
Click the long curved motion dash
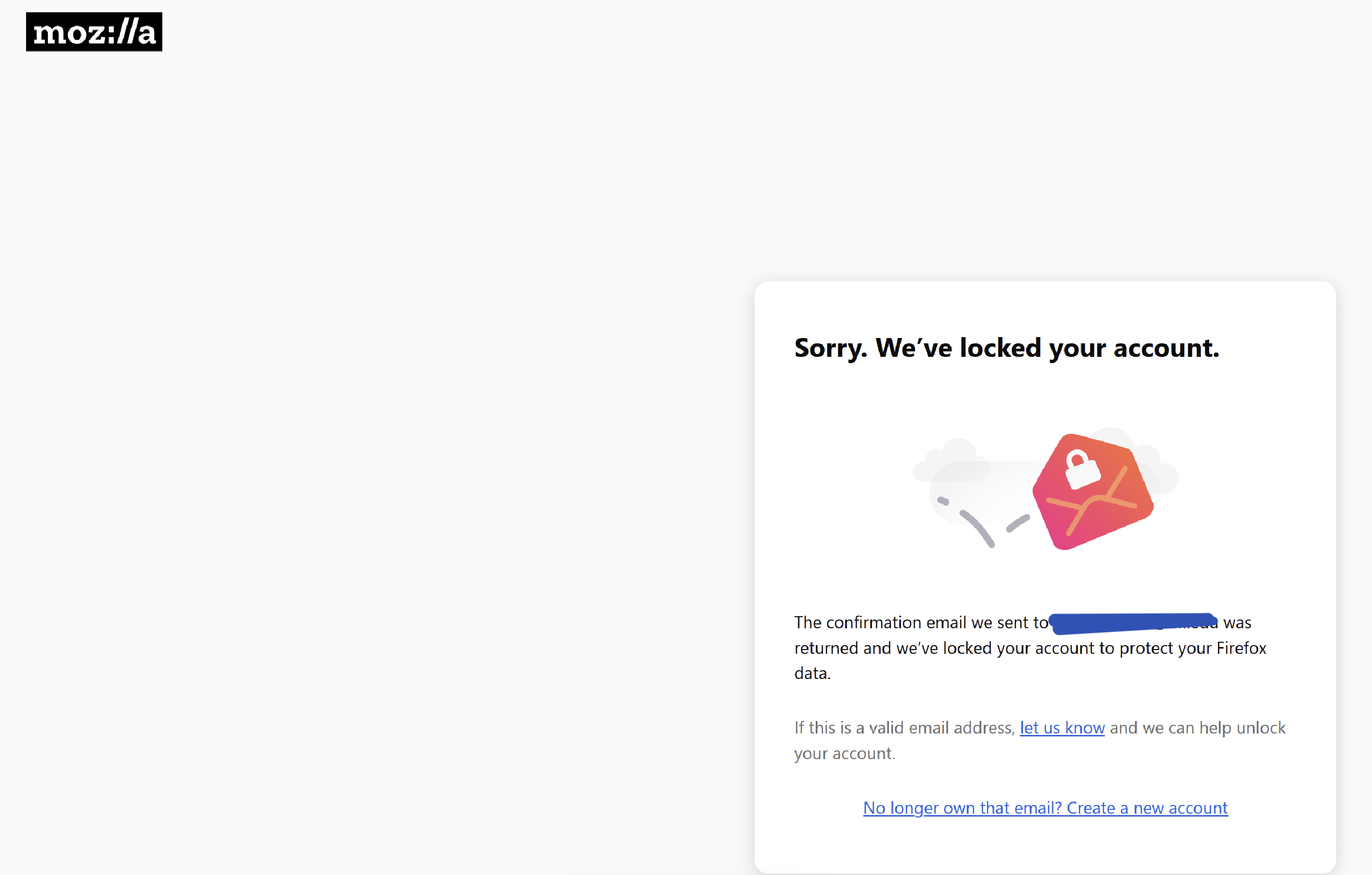pyautogui.click(x=978, y=529)
